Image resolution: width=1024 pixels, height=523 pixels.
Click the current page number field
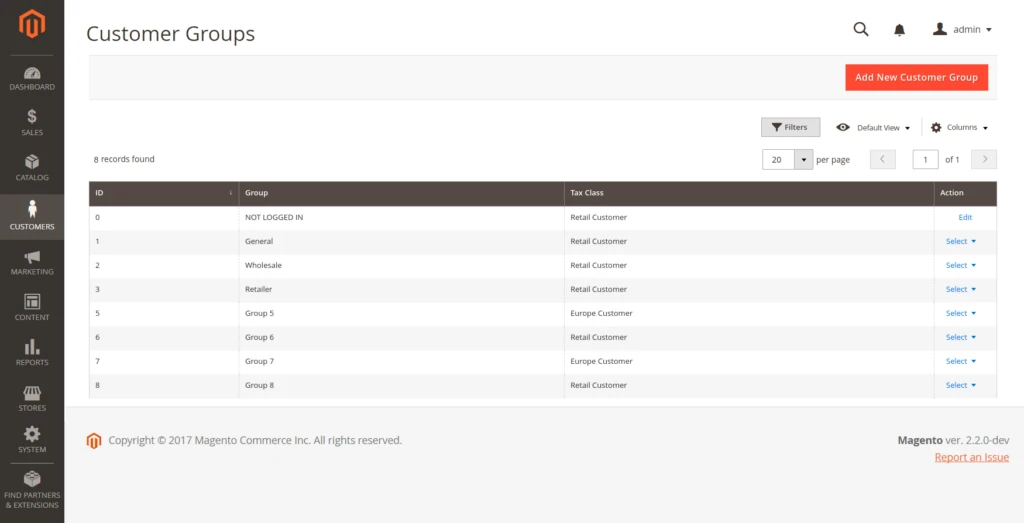click(925, 160)
